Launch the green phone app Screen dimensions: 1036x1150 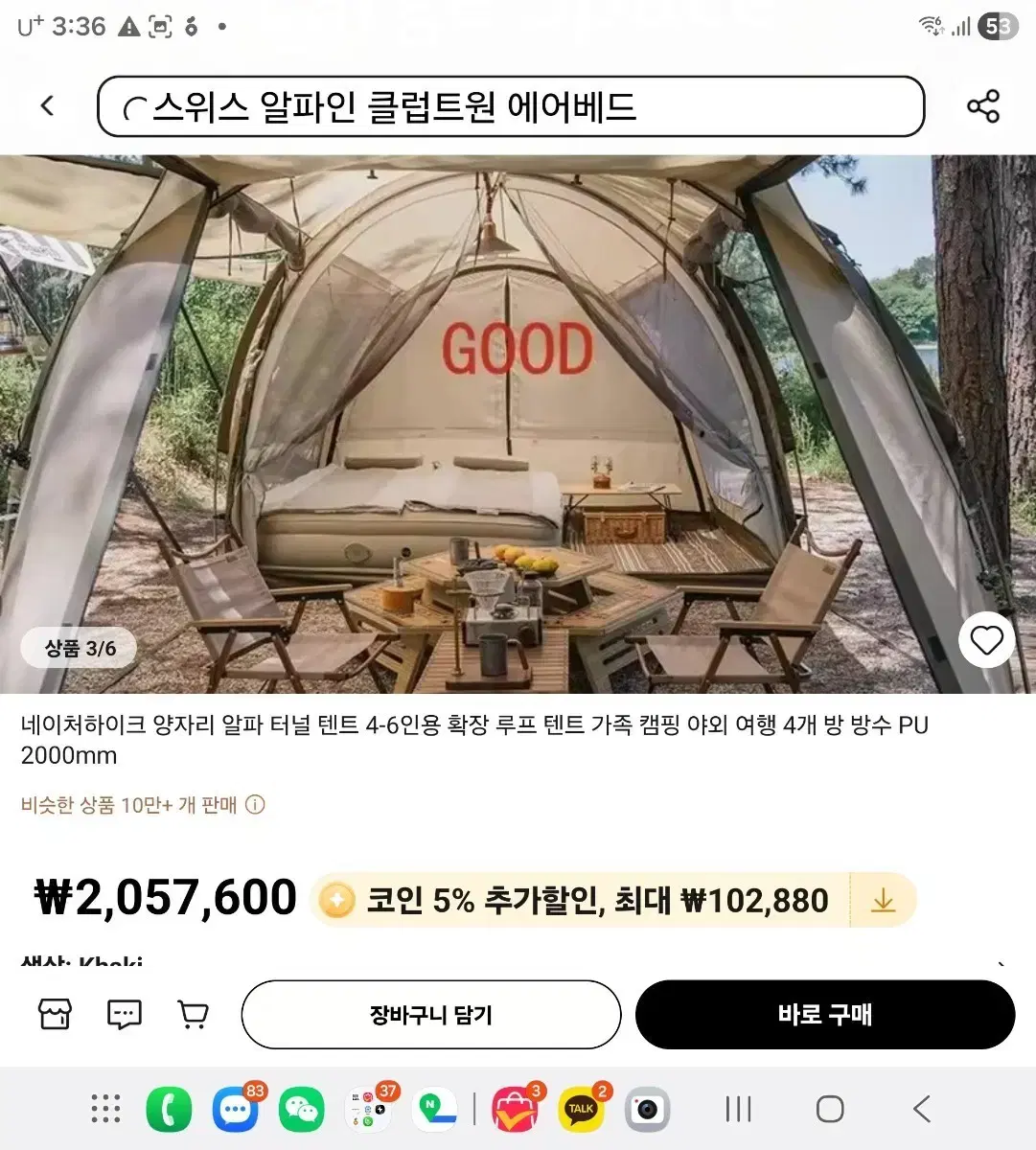point(169,1110)
